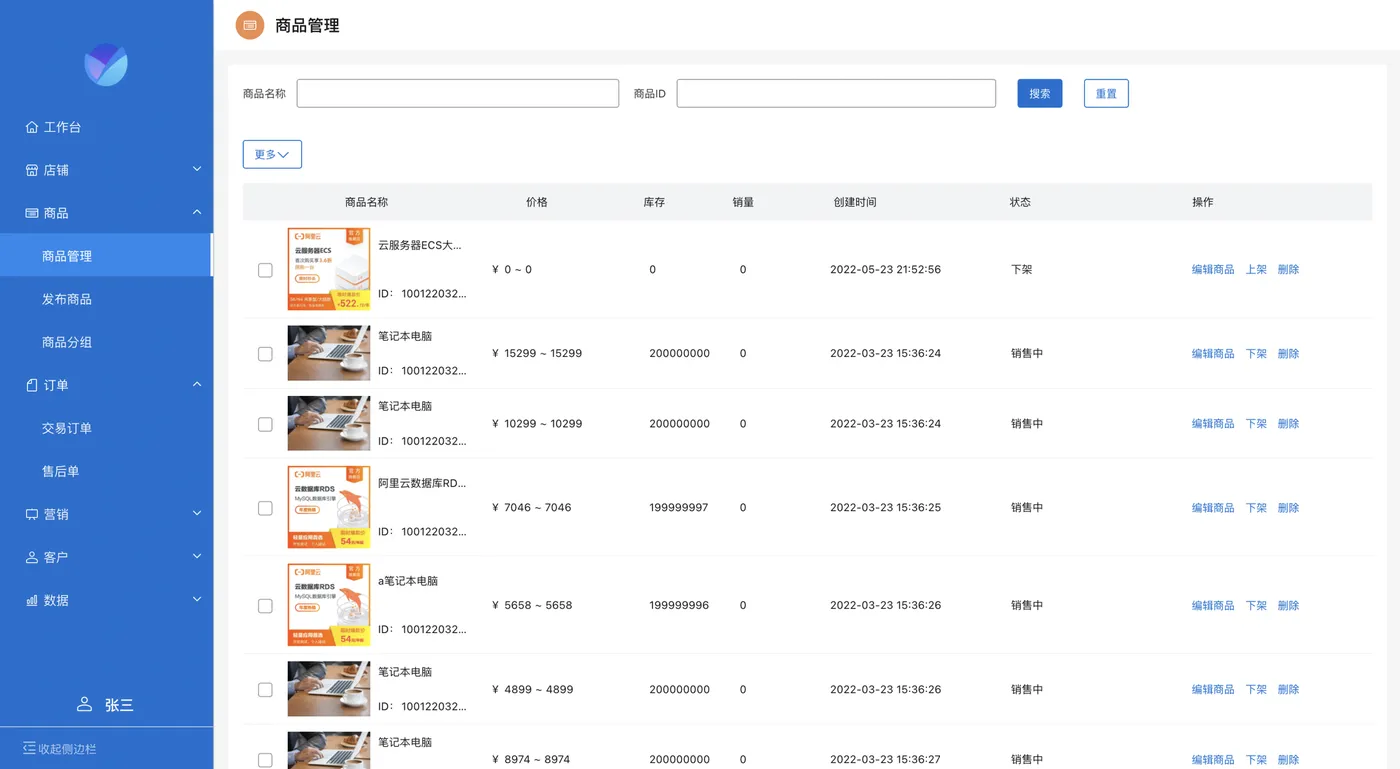Click the 搜索 button
This screenshot has height=769, width=1400.
pyautogui.click(x=1040, y=93)
